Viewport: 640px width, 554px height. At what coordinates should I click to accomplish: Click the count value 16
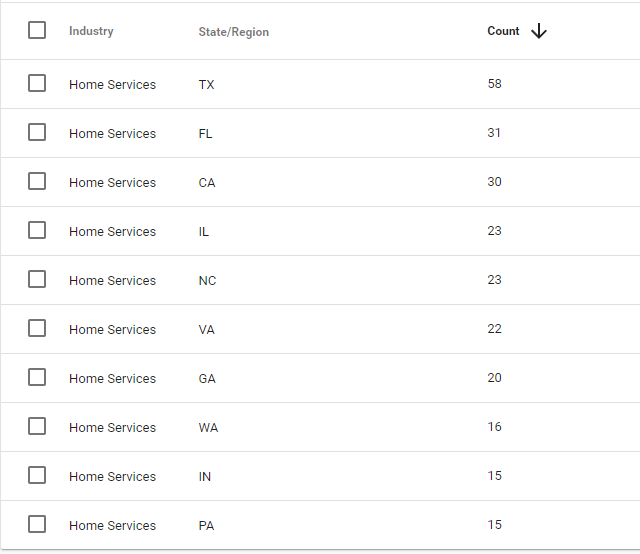(494, 427)
